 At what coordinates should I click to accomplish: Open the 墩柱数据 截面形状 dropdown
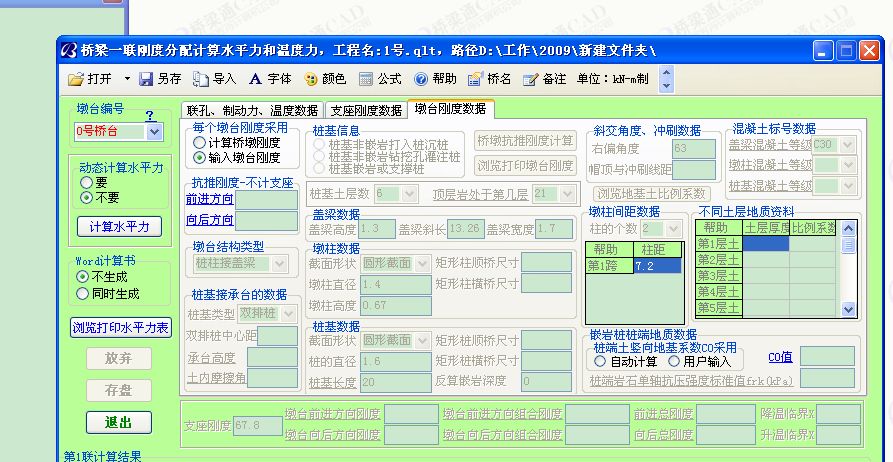coord(422,264)
